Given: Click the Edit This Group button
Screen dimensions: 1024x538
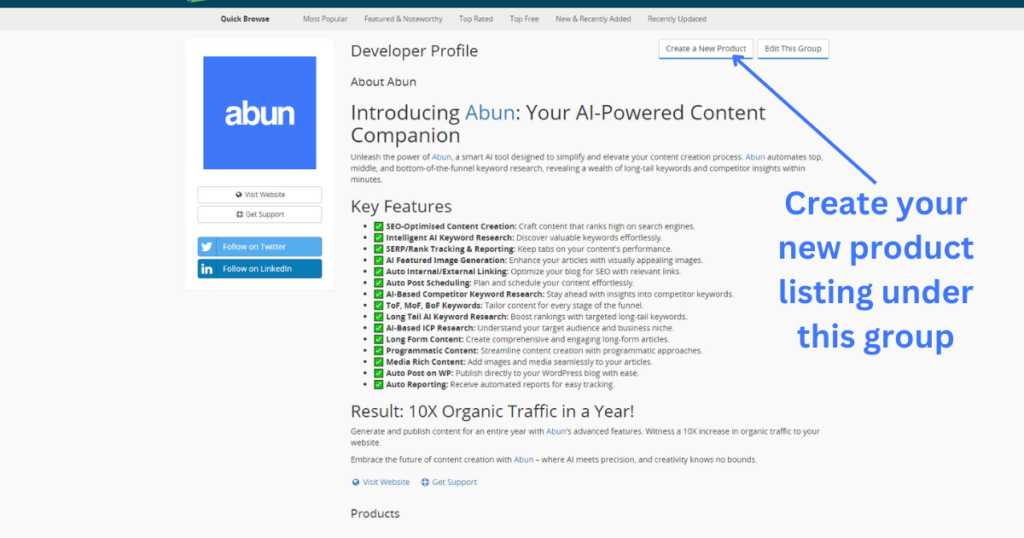Looking at the screenshot, I should [793, 48].
